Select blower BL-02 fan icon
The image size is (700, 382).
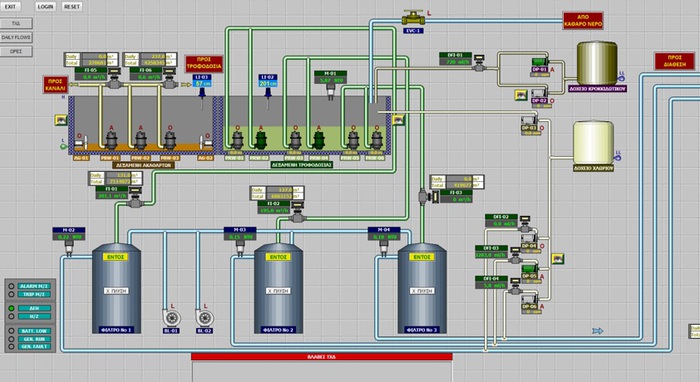pyautogui.click(x=204, y=318)
